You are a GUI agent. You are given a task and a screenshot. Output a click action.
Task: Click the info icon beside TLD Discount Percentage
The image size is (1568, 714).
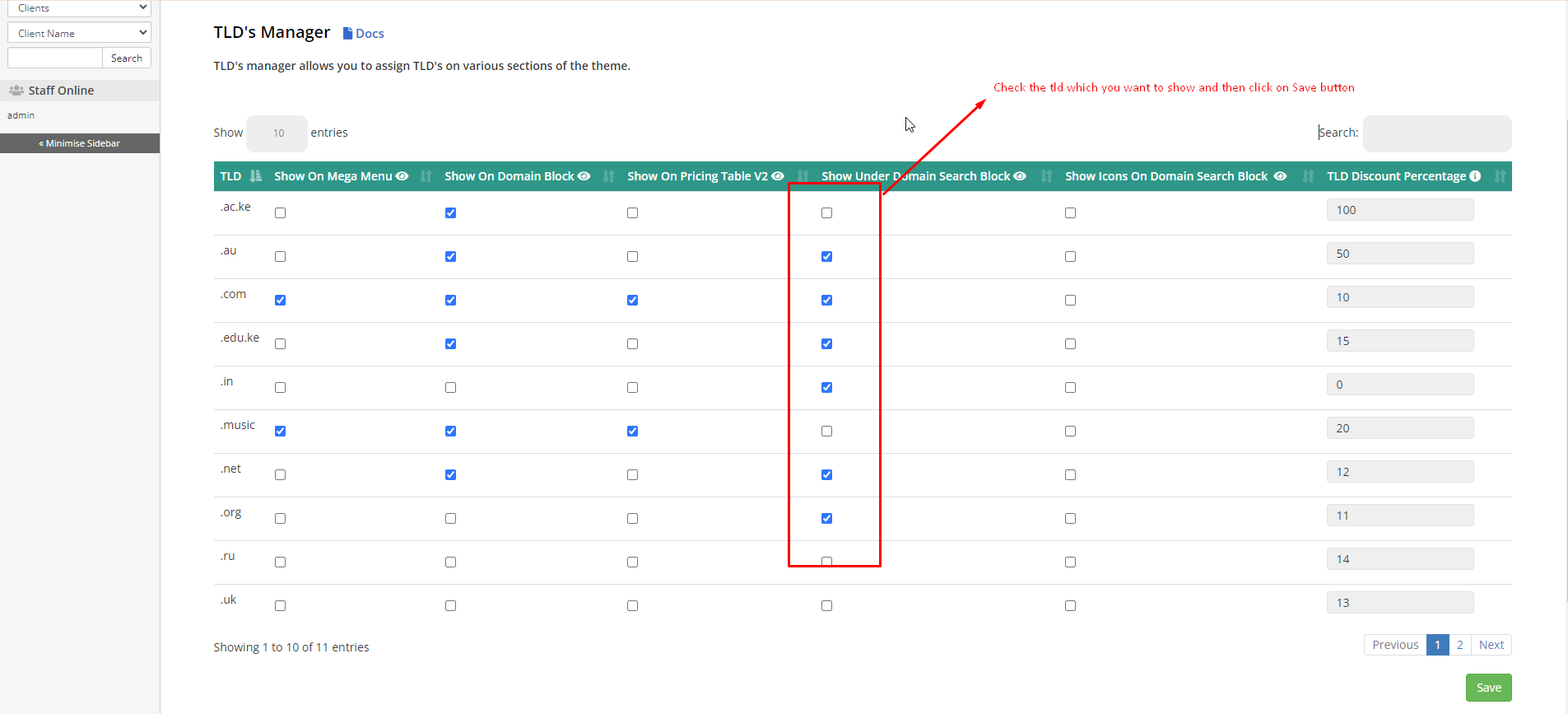[1475, 176]
